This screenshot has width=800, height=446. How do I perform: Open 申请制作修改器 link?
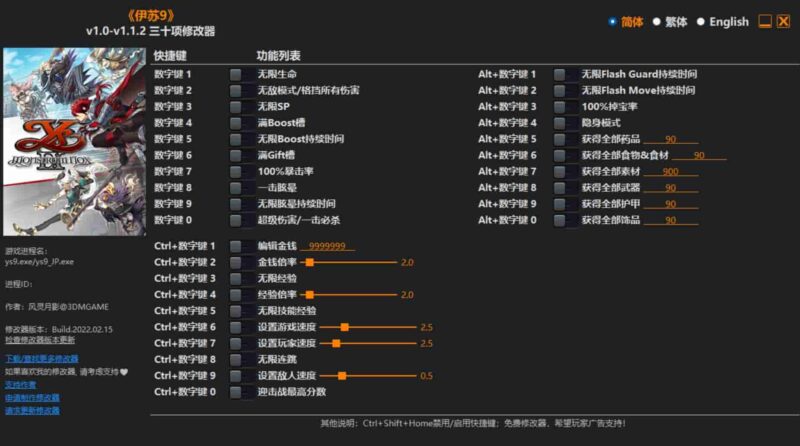click(x=32, y=398)
